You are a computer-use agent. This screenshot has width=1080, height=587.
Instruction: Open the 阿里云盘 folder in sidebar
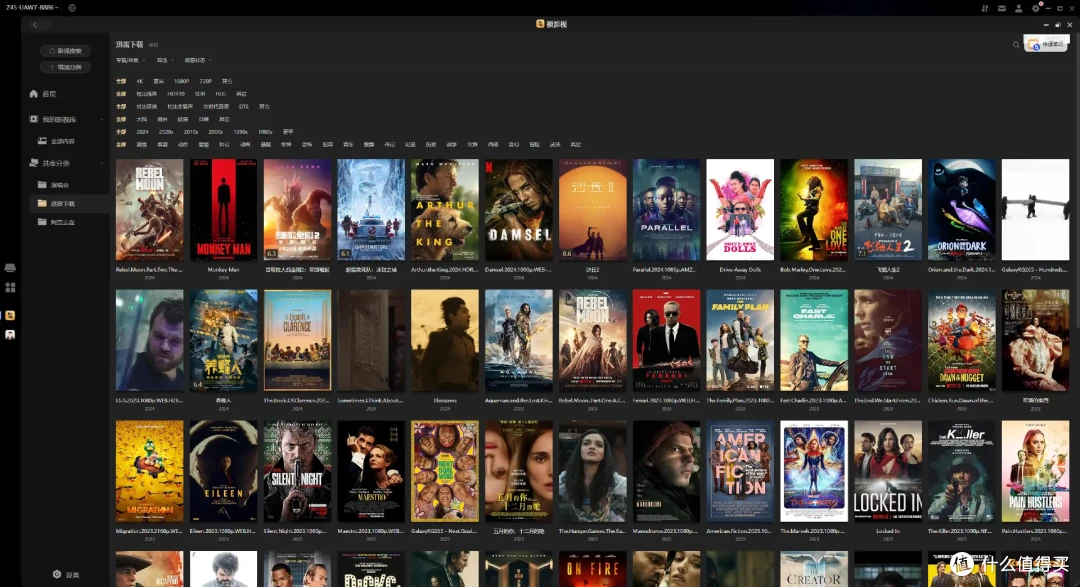(x=56, y=222)
